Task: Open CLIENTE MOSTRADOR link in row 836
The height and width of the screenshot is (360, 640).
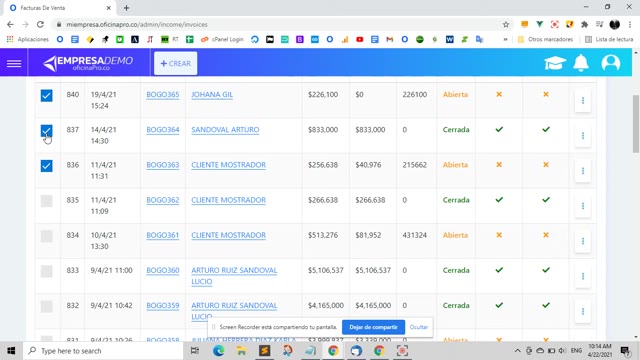Action: coord(228,164)
